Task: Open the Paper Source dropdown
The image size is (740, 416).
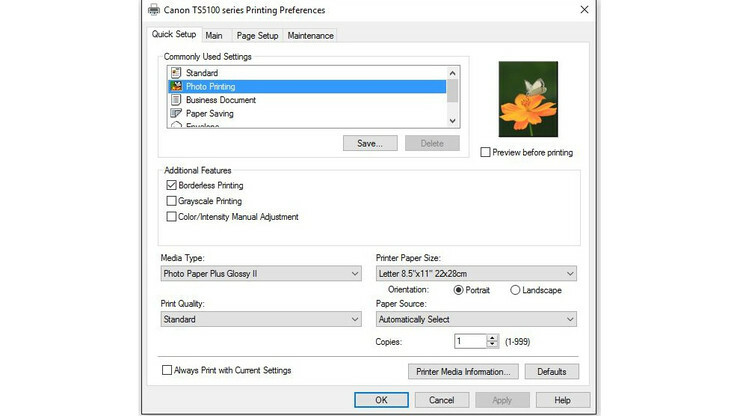Action: [x=476, y=319]
